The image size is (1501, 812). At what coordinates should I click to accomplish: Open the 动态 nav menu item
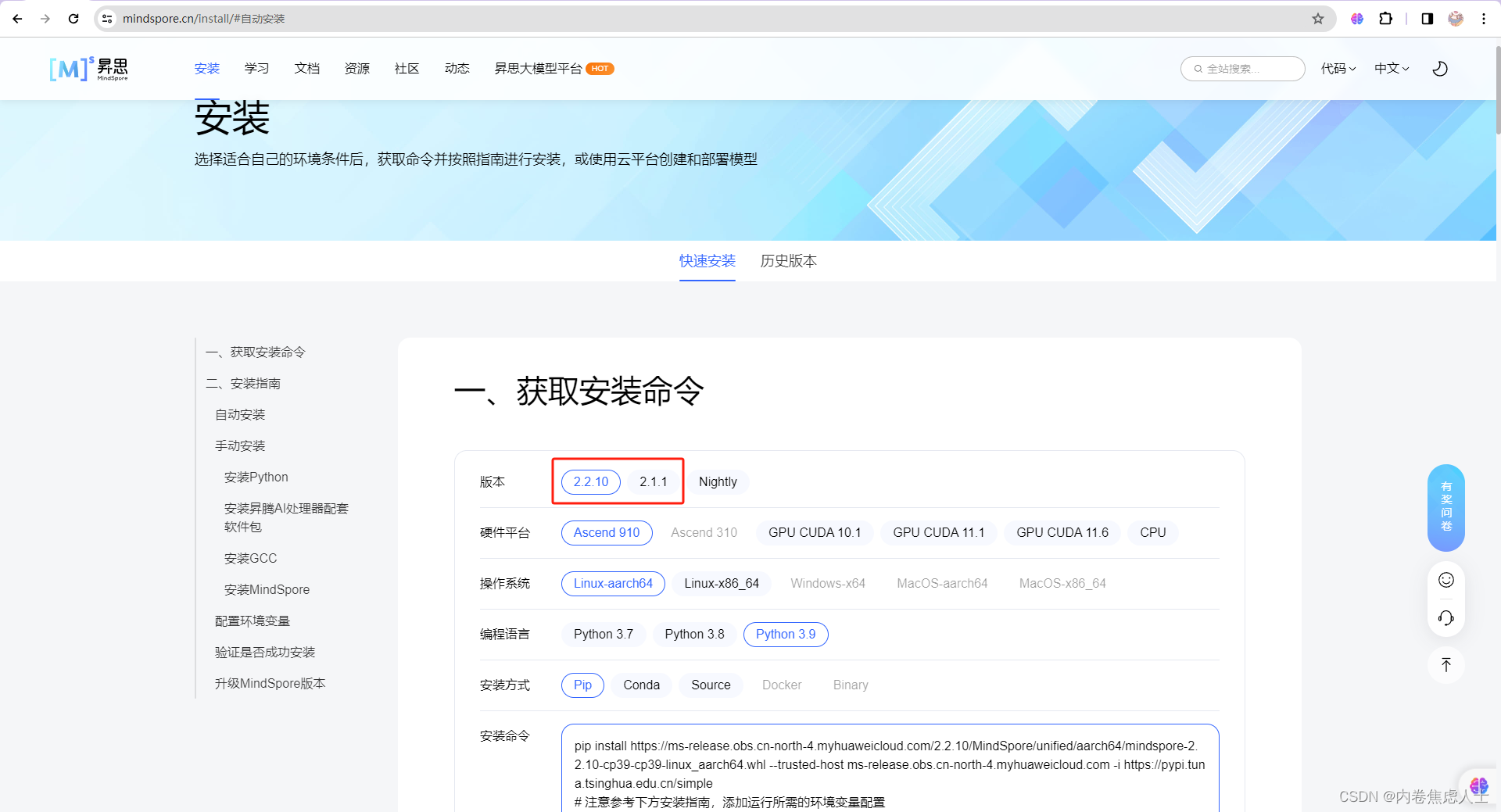tap(457, 69)
